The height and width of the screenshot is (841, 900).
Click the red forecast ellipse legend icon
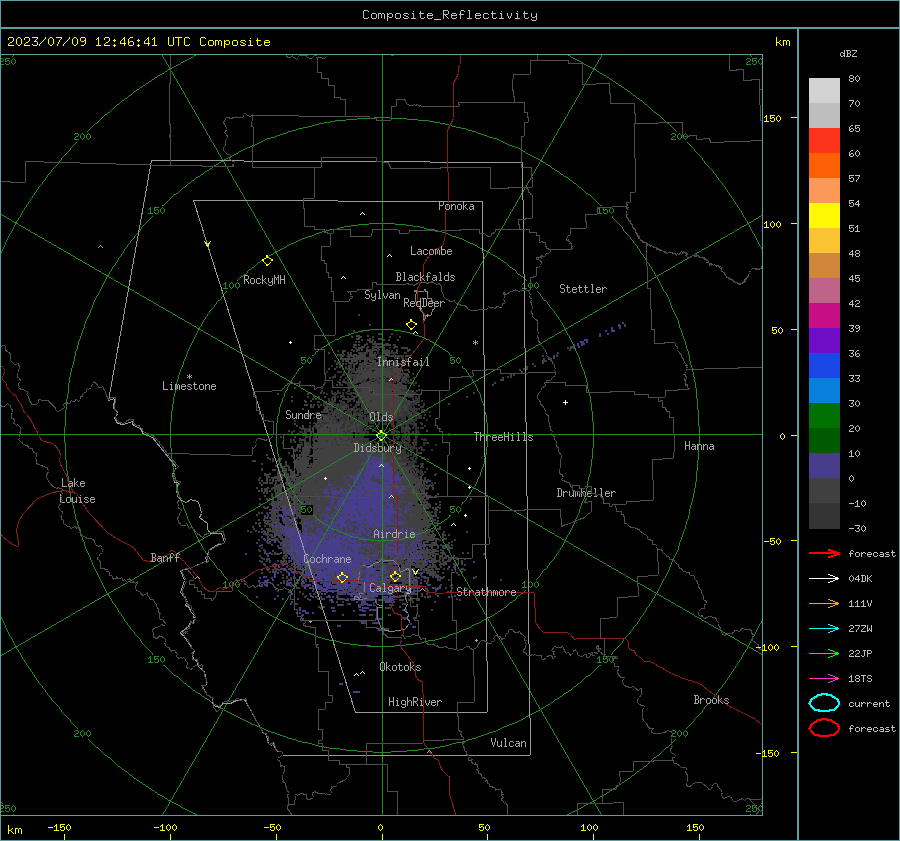tap(824, 728)
